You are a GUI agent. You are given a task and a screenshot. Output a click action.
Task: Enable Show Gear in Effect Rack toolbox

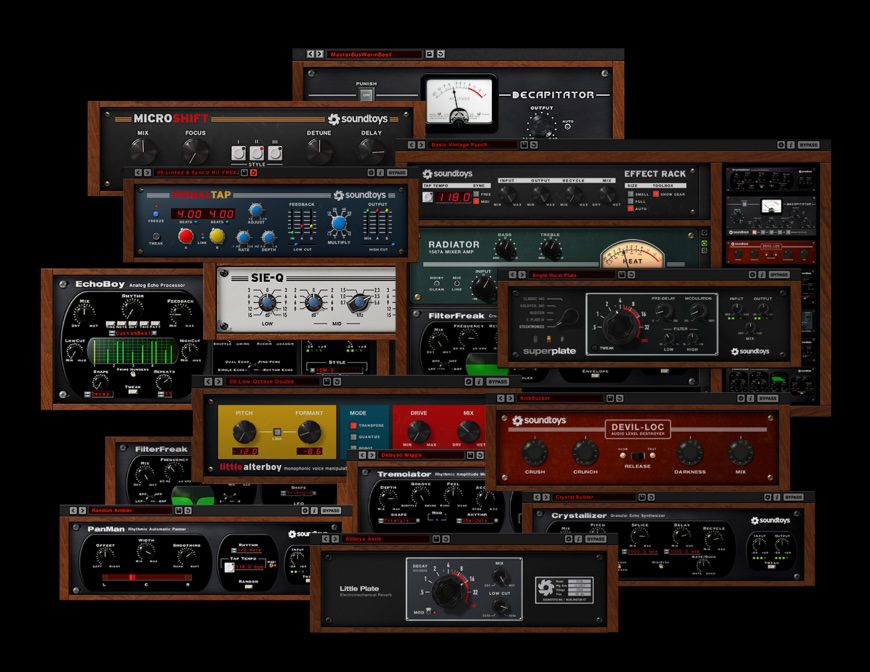pos(656,194)
